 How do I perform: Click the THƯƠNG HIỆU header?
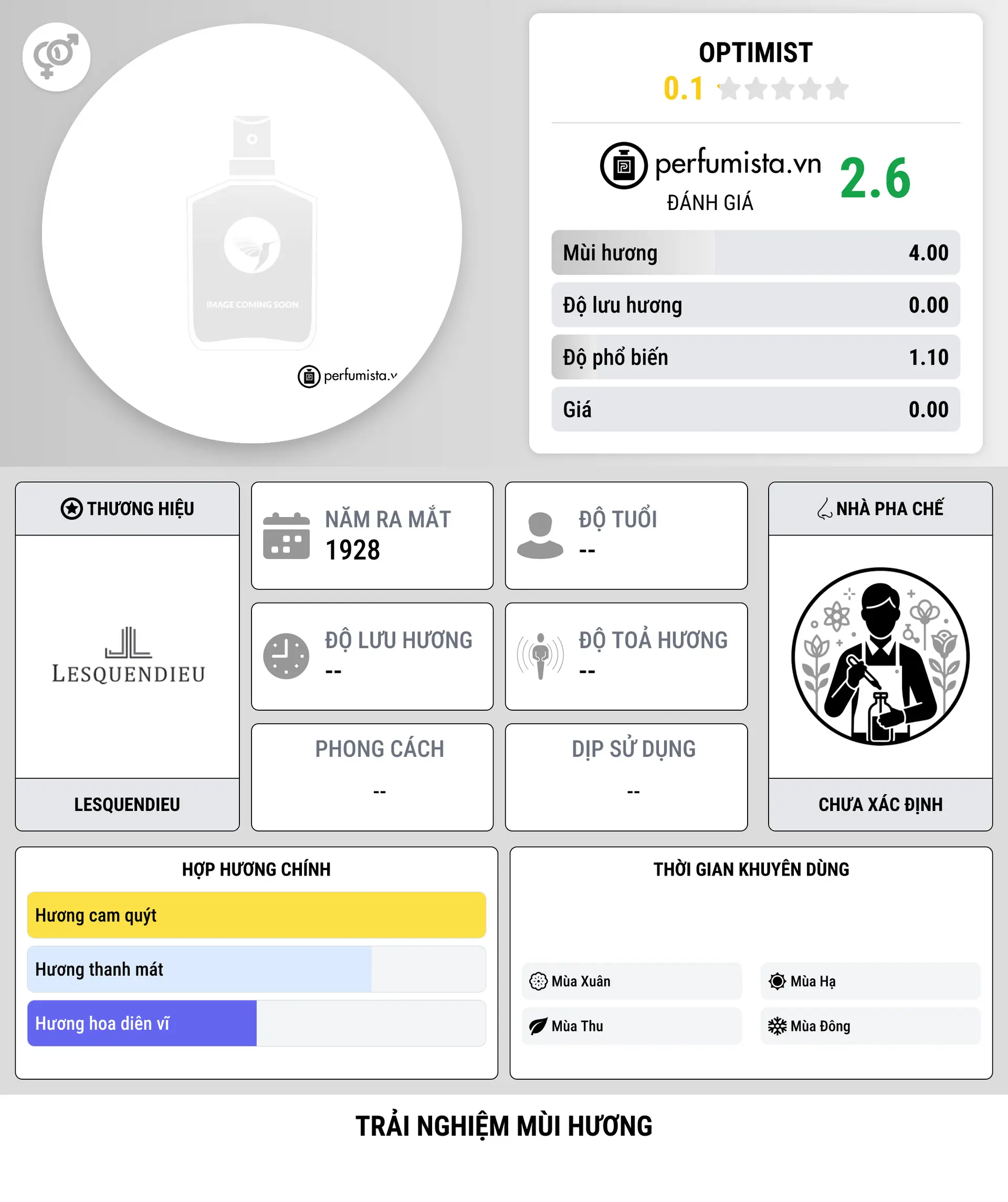(127, 508)
